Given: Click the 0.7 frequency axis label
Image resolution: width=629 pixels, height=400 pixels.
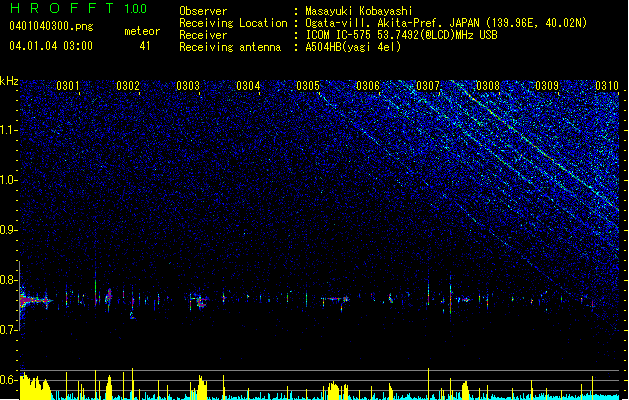Looking at the screenshot, I should tap(9, 330).
